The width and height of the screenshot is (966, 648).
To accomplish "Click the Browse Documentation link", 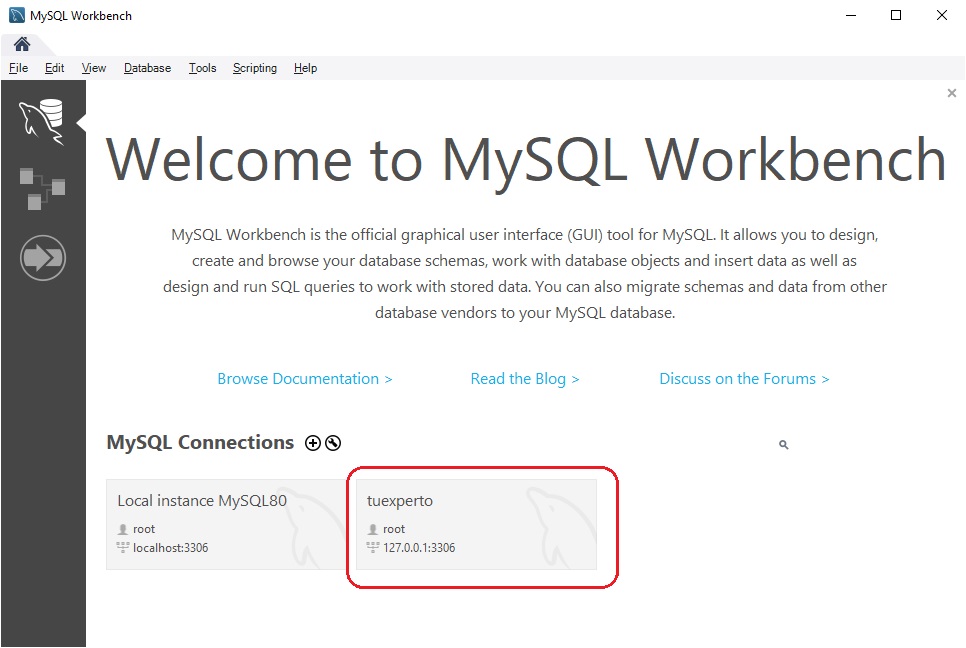I will [x=304, y=379].
